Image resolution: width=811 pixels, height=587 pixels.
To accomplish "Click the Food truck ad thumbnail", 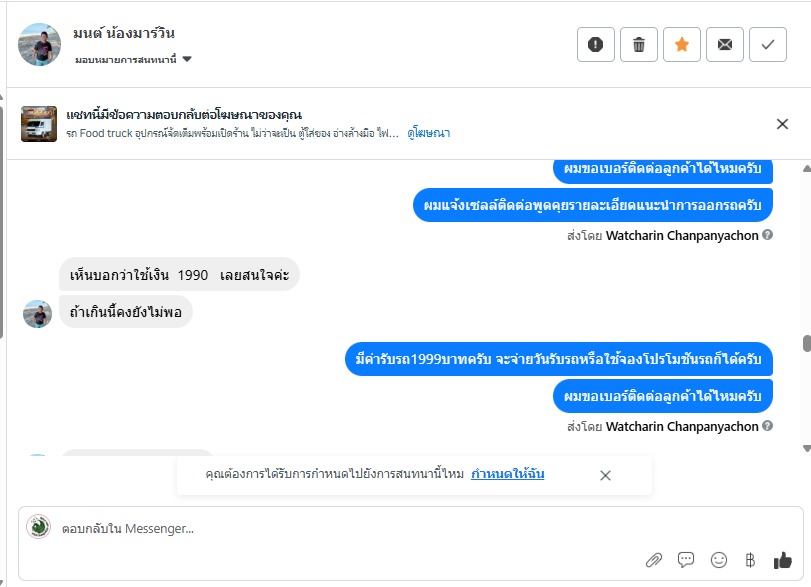I will (39, 124).
